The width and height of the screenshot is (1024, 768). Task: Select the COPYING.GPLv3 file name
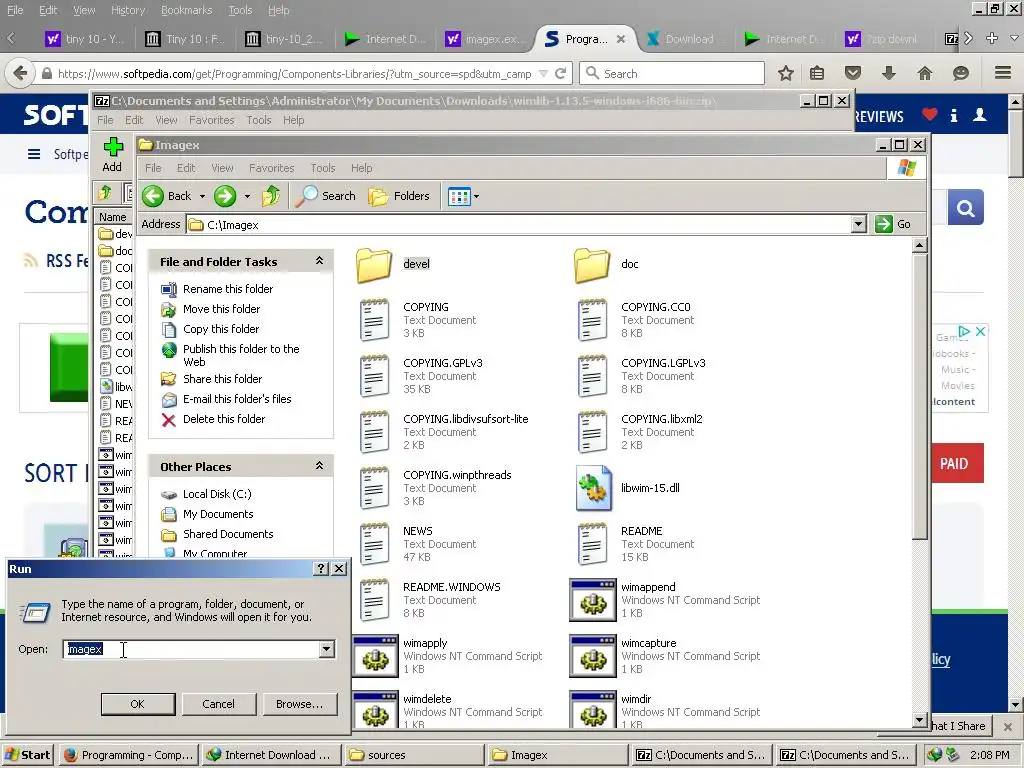point(443,362)
